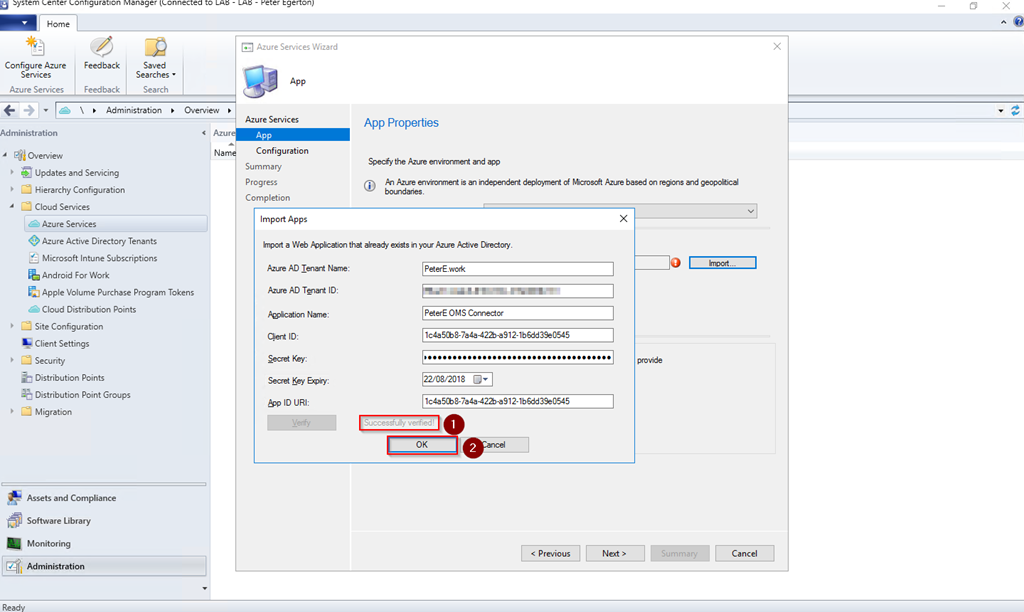Close the Import Apps dialog
1024x612 pixels.
(623, 218)
